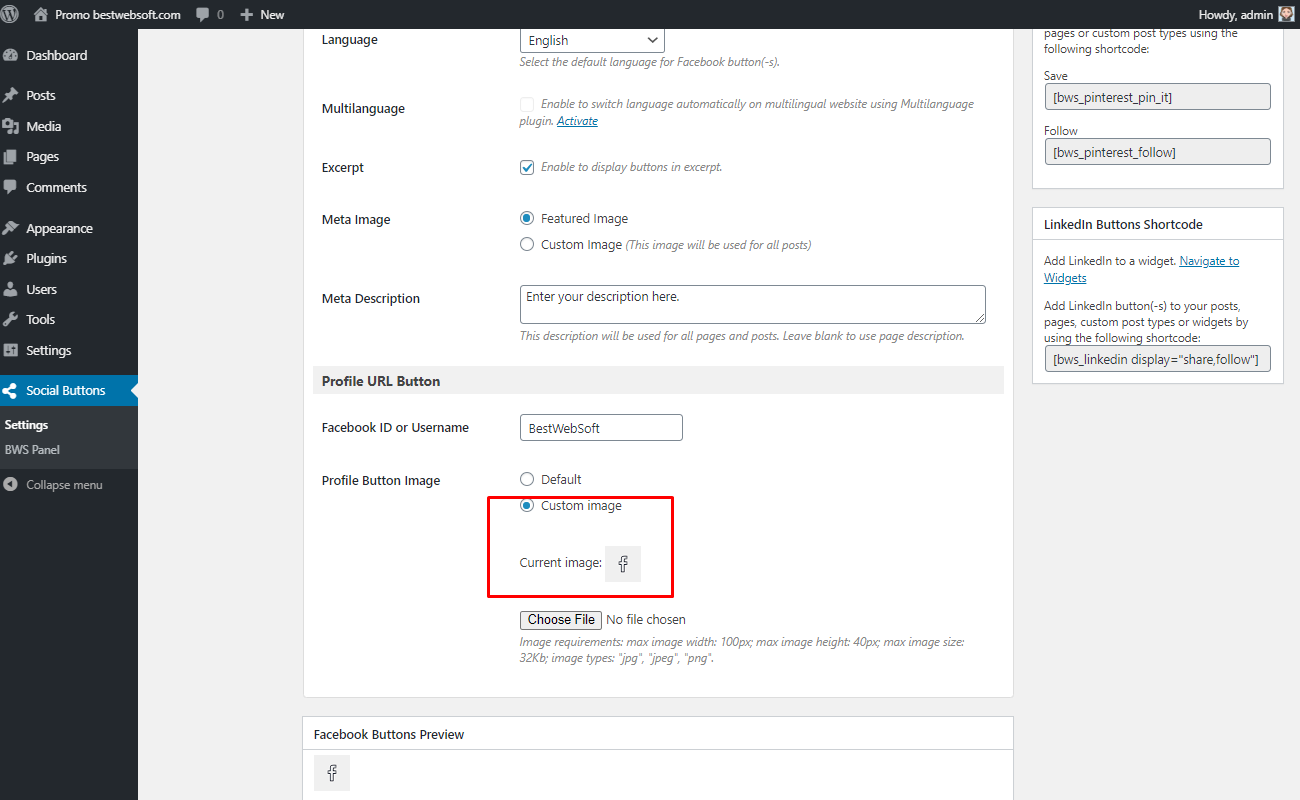Click the Tools wrench icon

pos(11,319)
